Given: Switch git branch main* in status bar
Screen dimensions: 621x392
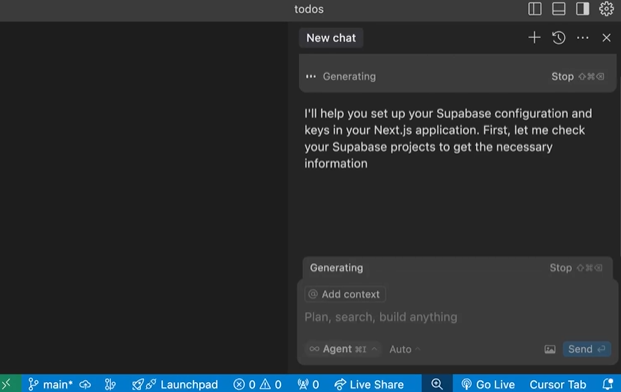Looking at the screenshot, I should click(50, 384).
